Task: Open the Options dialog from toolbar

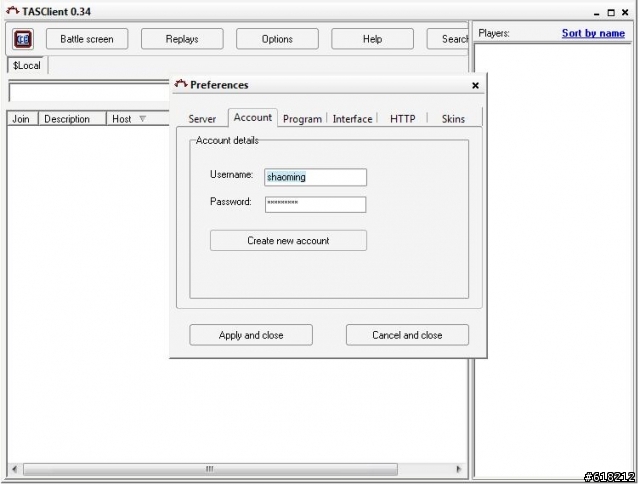Action: tap(277, 39)
